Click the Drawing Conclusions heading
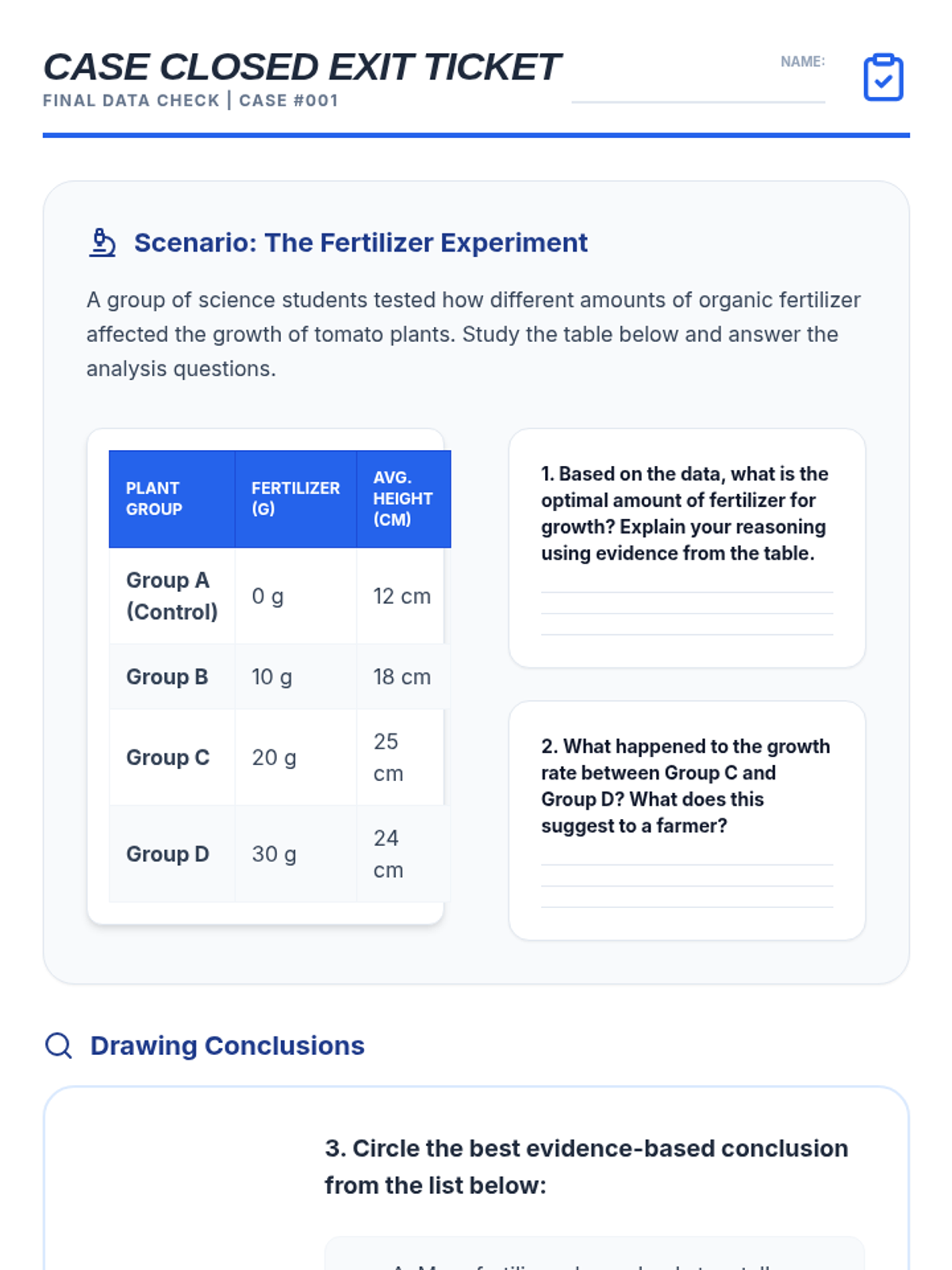This screenshot has height=1270, width=952. click(228, 1045)
